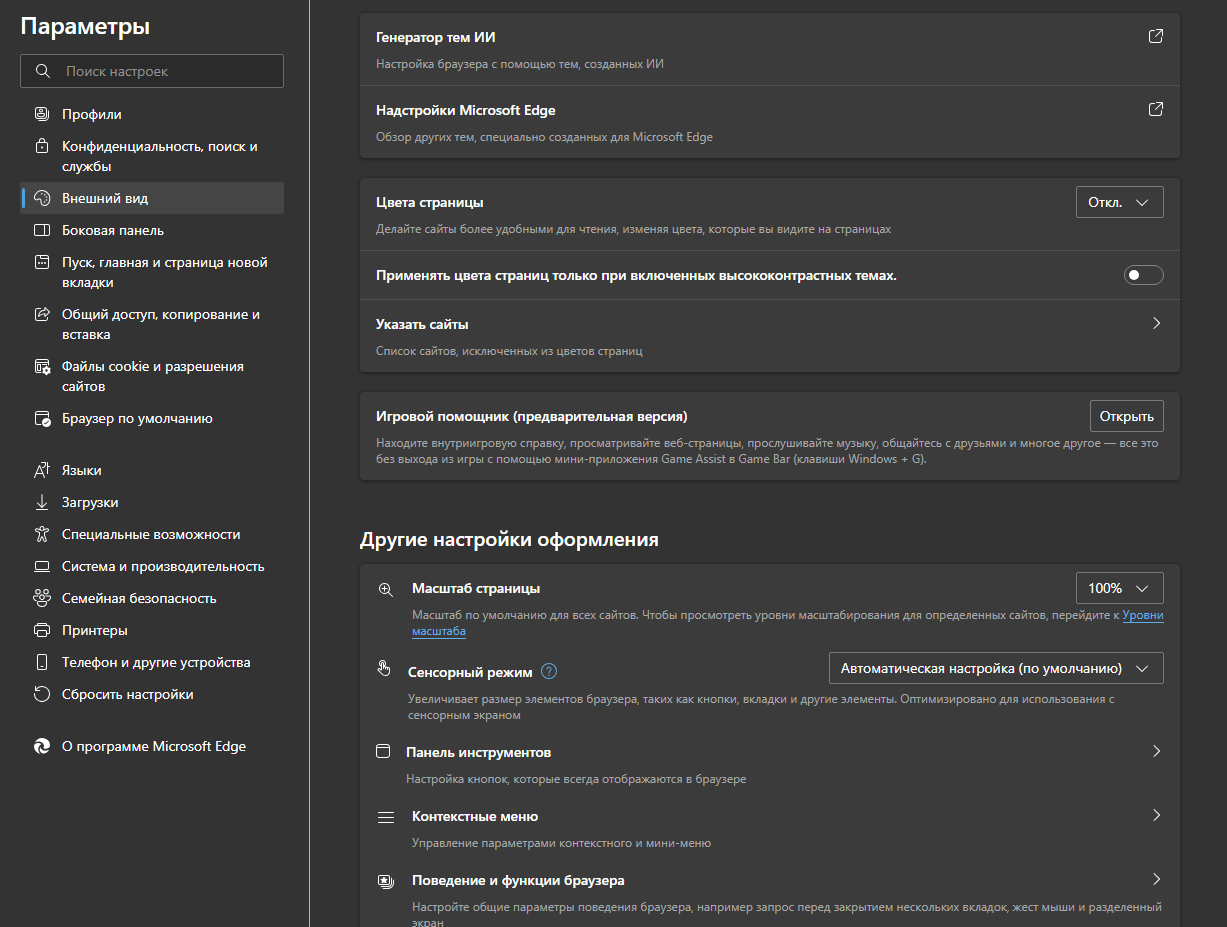Open the Масштаб страницы 100% dropdown
1227x927 pixels.
point(1119,588)
